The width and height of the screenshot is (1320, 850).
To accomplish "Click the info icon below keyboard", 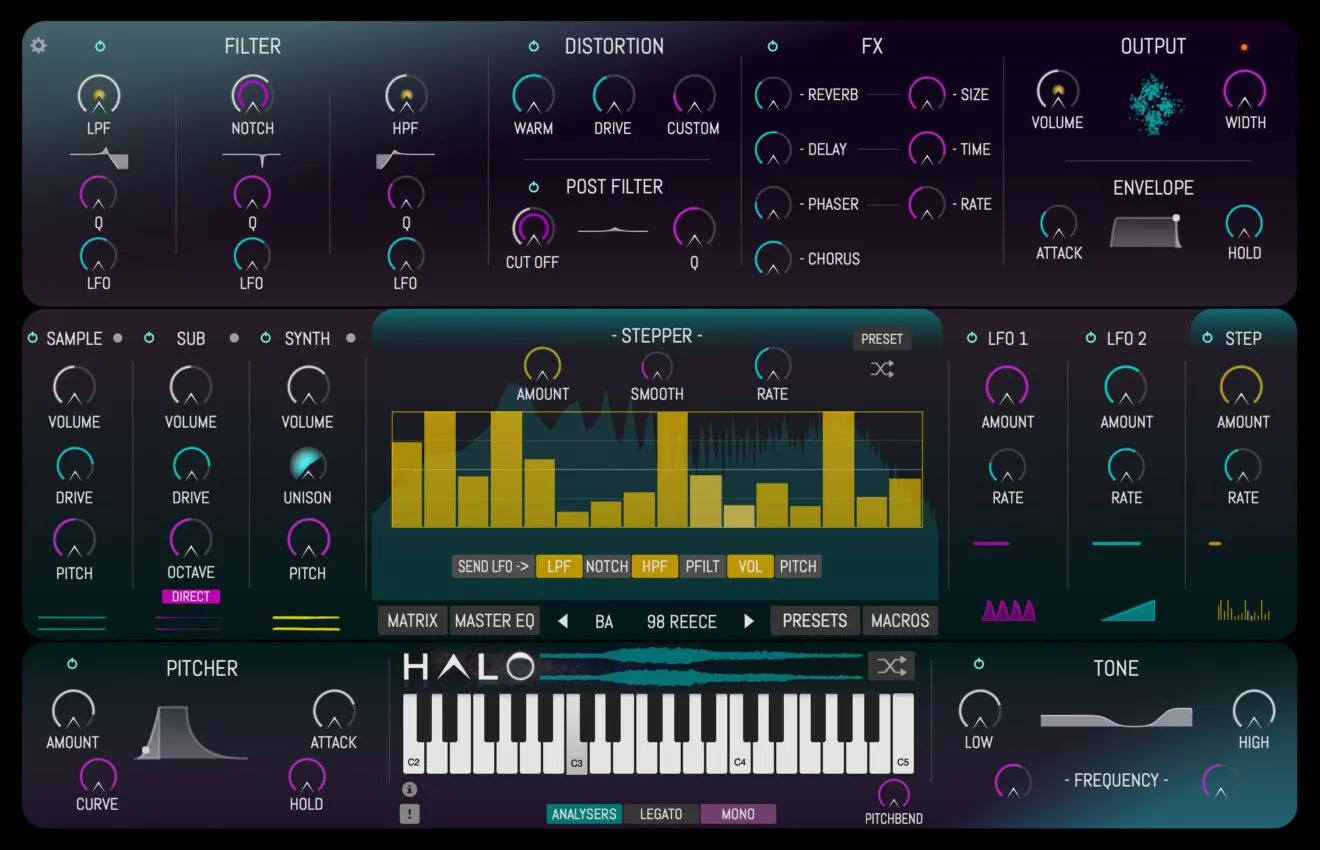I will tap(409, 789).
